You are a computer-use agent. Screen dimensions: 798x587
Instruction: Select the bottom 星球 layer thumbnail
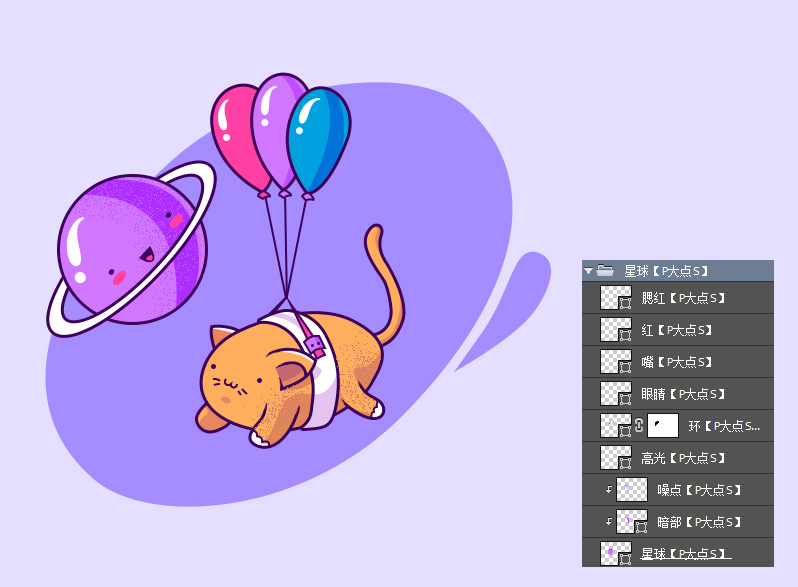tap(615, 553)
